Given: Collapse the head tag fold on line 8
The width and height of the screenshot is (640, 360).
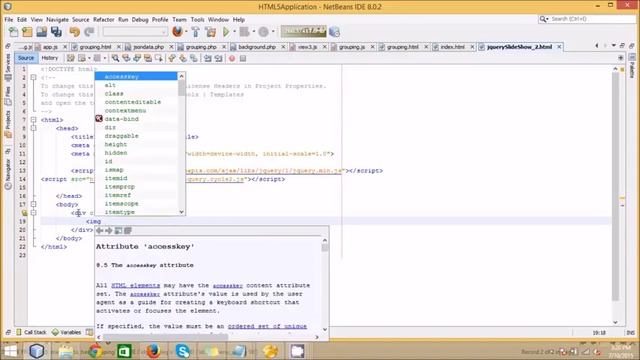Looking at the screenshot, I should (33, 128).
